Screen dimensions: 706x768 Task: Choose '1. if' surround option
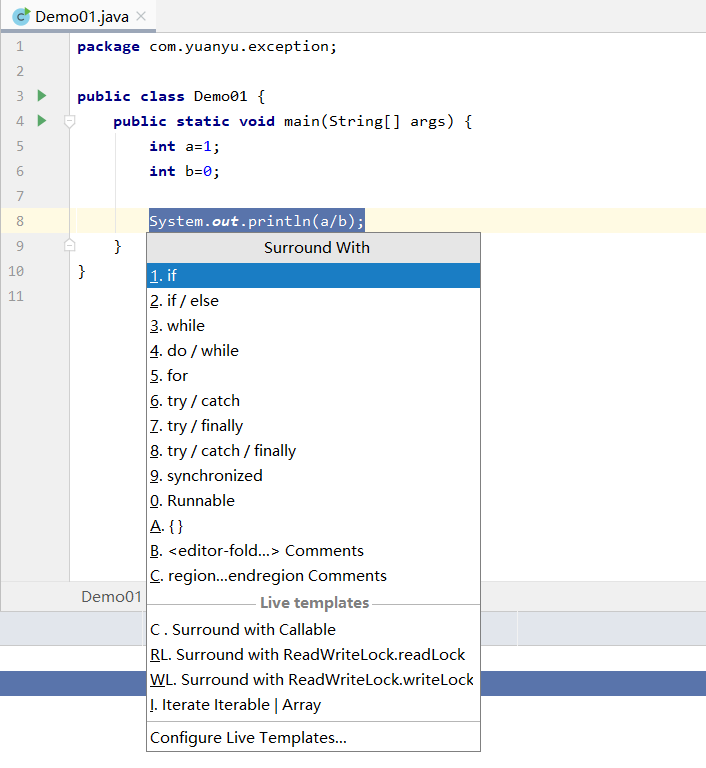(x=314, y=276)
